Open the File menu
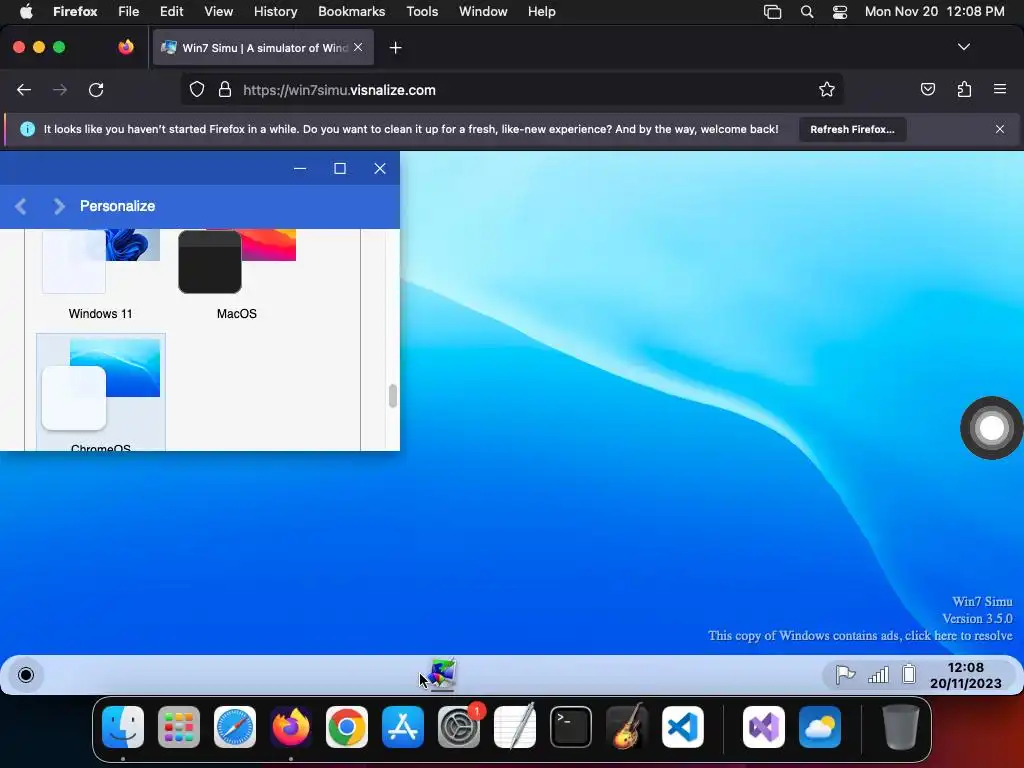1024x768 pixels. click(129, 12)
